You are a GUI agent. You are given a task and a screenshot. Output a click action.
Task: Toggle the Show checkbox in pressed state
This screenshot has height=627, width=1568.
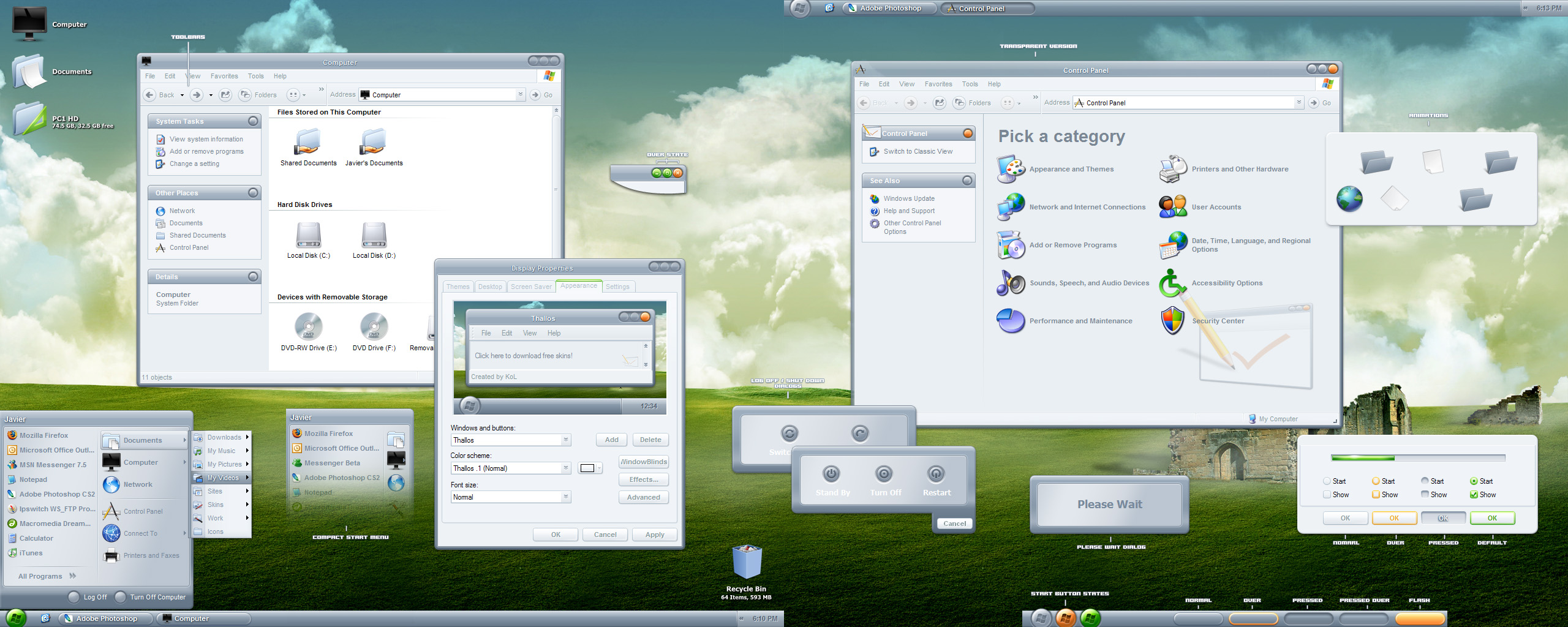point(1425,495)
